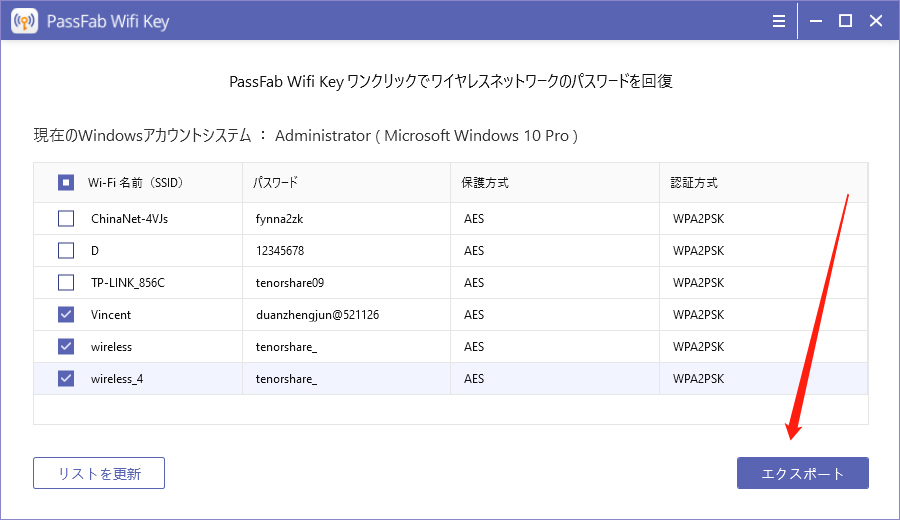Screen dimensions: 900x520
Task: Select the Vincent password duanzhengjun@521126 cell
Action: coord(317,315)
